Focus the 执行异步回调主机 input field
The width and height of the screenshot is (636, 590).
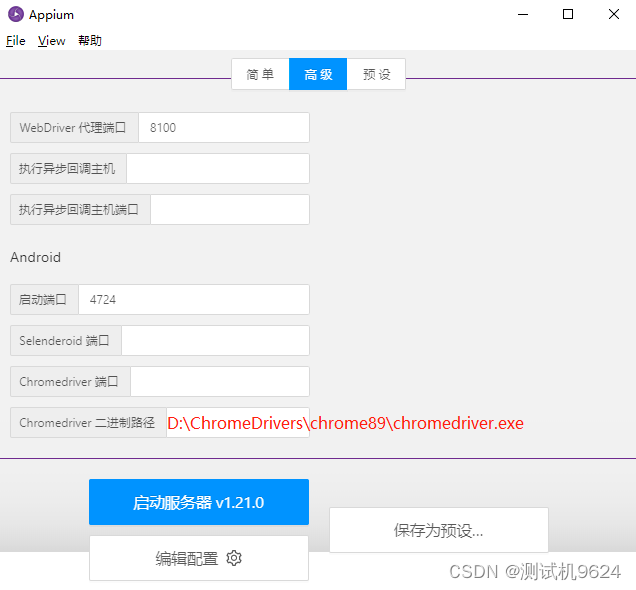pos(218,169)
